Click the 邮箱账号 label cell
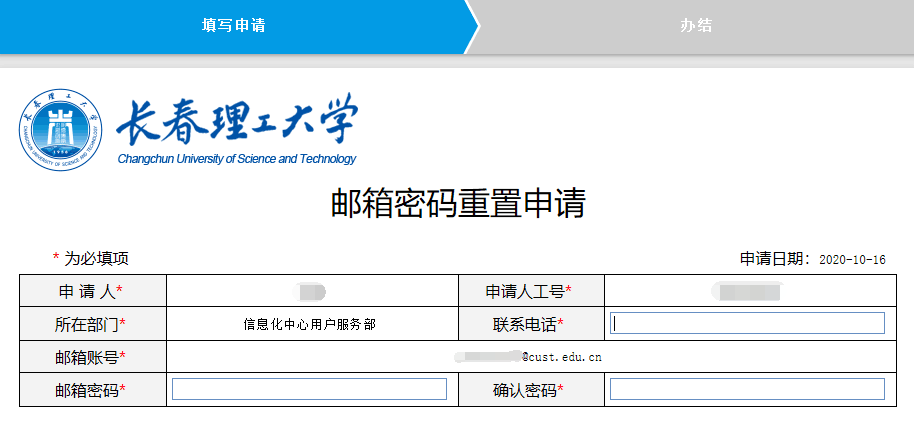The image size is (914, 431). (93, 357)
